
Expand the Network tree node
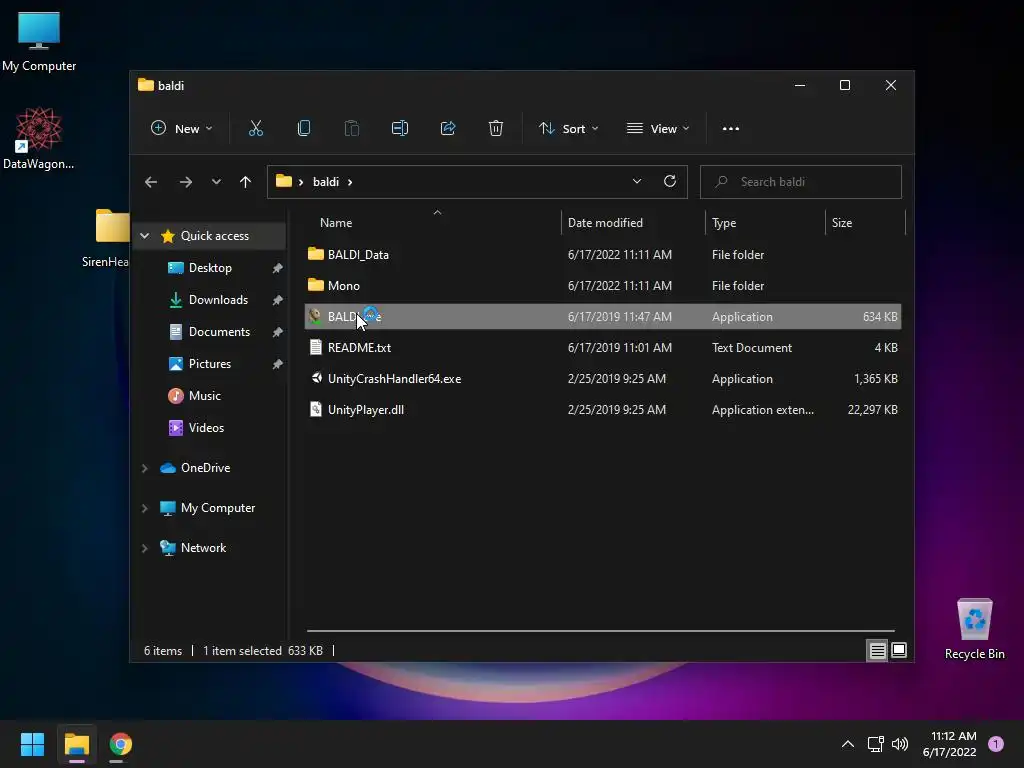(x=145, y=548)
